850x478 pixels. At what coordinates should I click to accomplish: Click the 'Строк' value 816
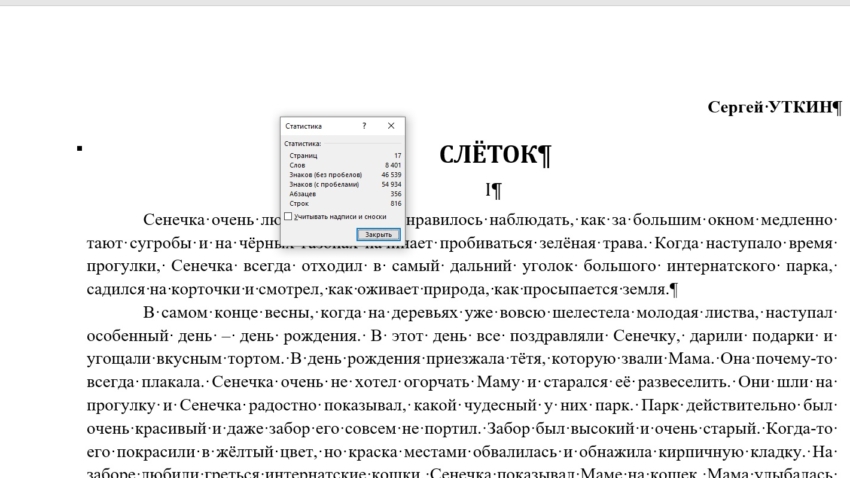[x=395, y=203]
